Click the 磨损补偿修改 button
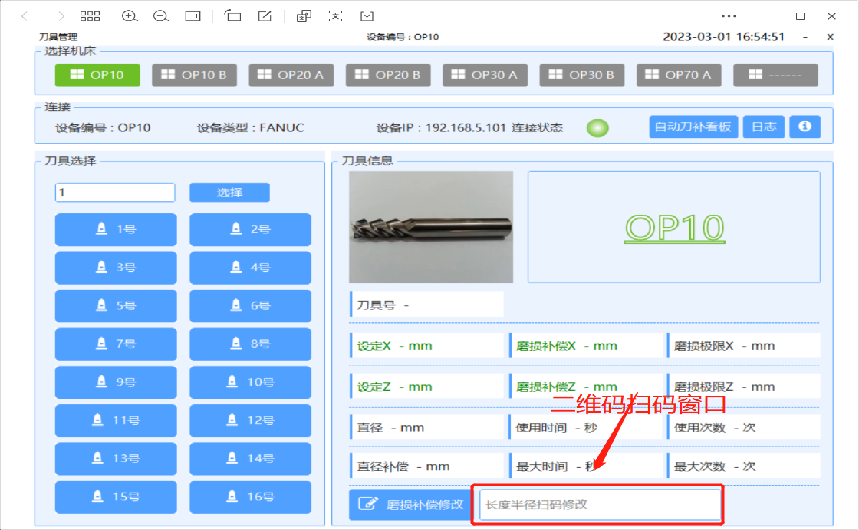The height and width of the screenshot is (530, 859). point(411,505)
